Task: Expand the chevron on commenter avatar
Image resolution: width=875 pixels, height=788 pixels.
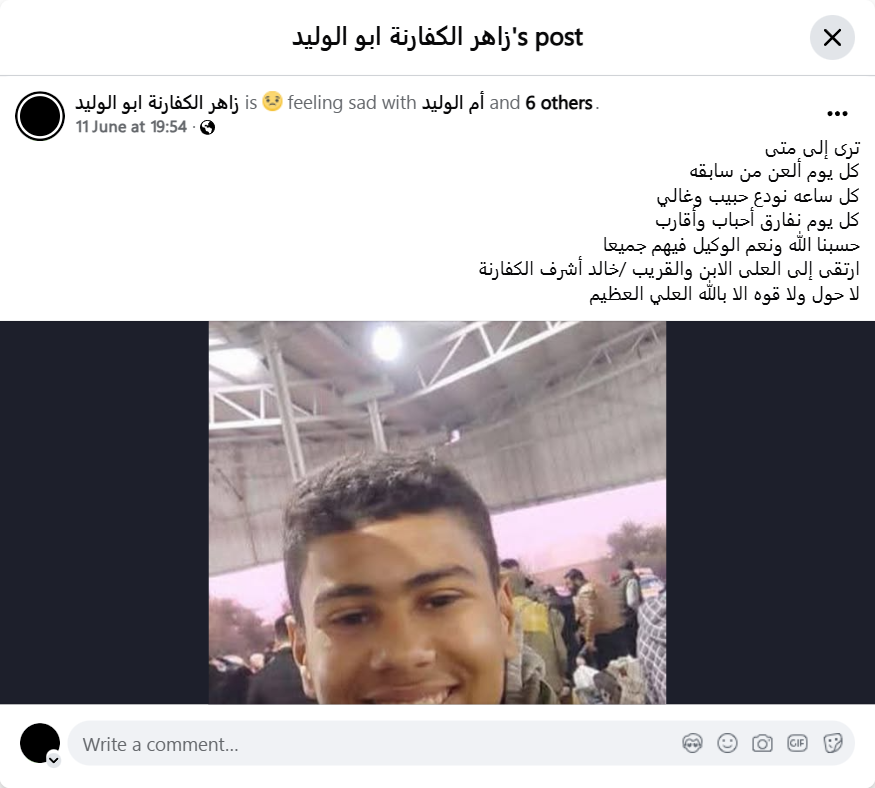Action: [54, 760]
